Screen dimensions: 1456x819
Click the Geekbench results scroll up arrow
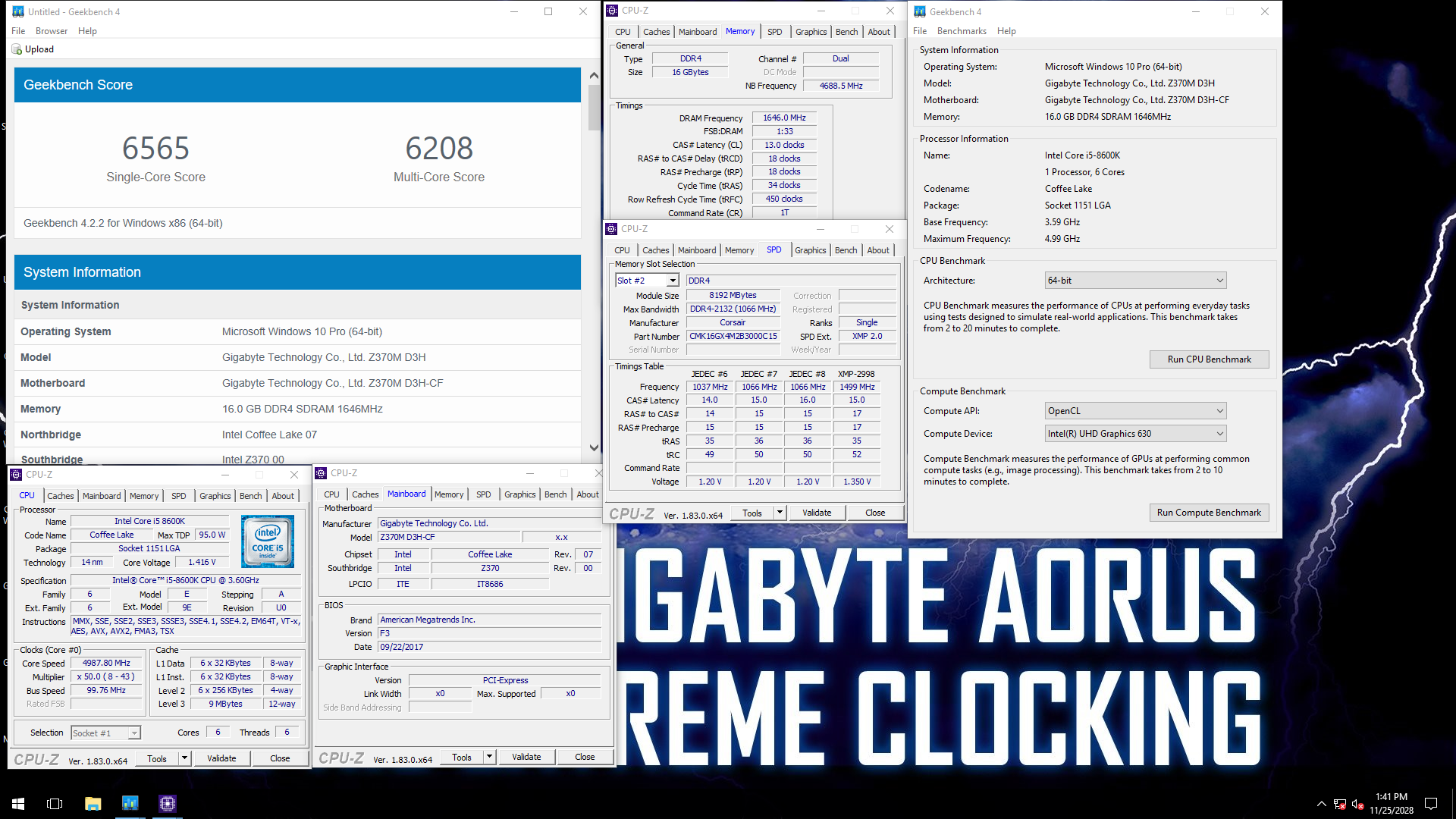594,76
